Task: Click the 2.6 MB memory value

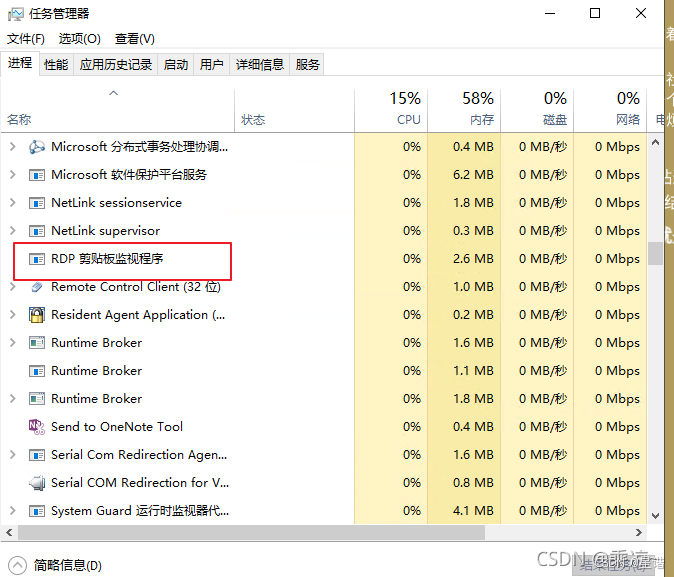Action: (x=473, y=259)
